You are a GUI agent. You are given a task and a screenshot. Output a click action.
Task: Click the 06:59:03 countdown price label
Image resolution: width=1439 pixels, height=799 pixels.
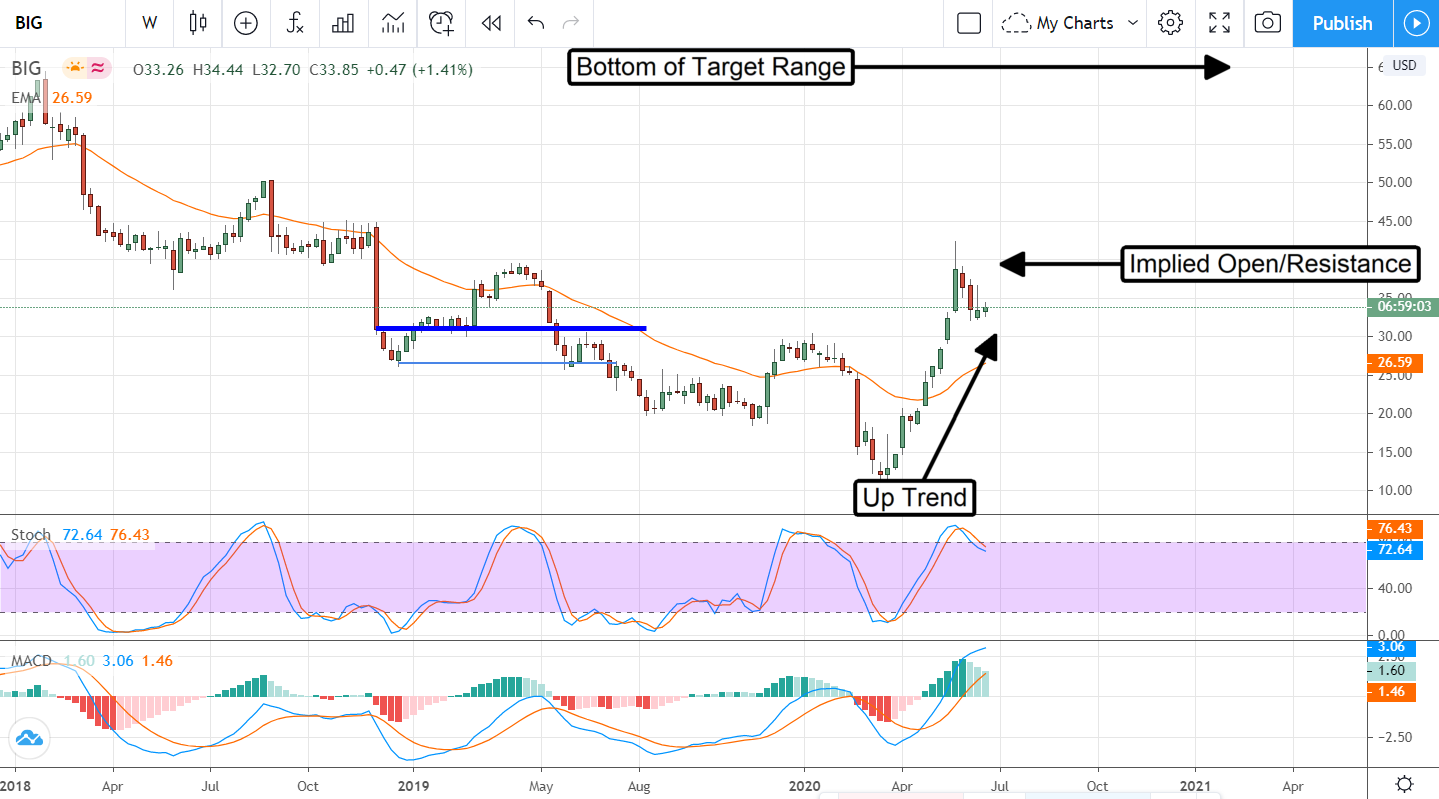point(1402,307)
